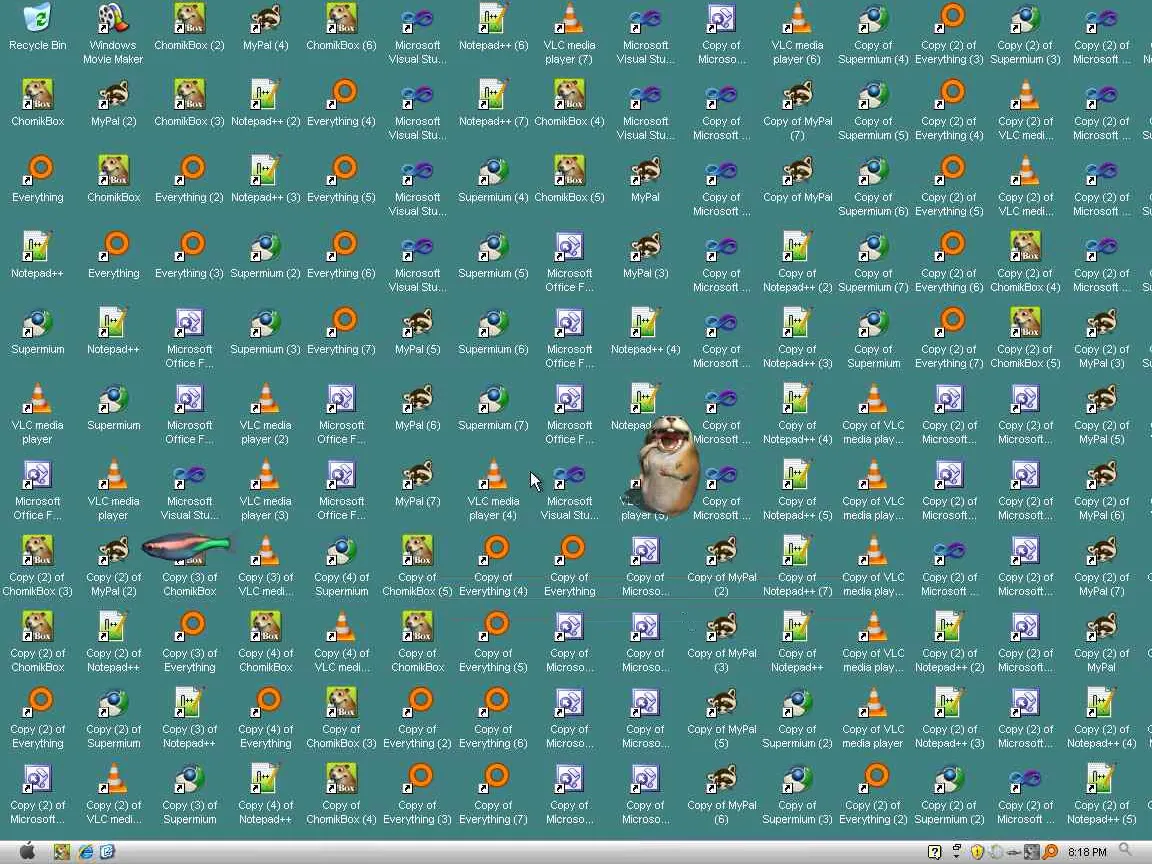Select VLC media player (3) shortcut
Screen dimensions: 1152x864
[x=265, y=490]
